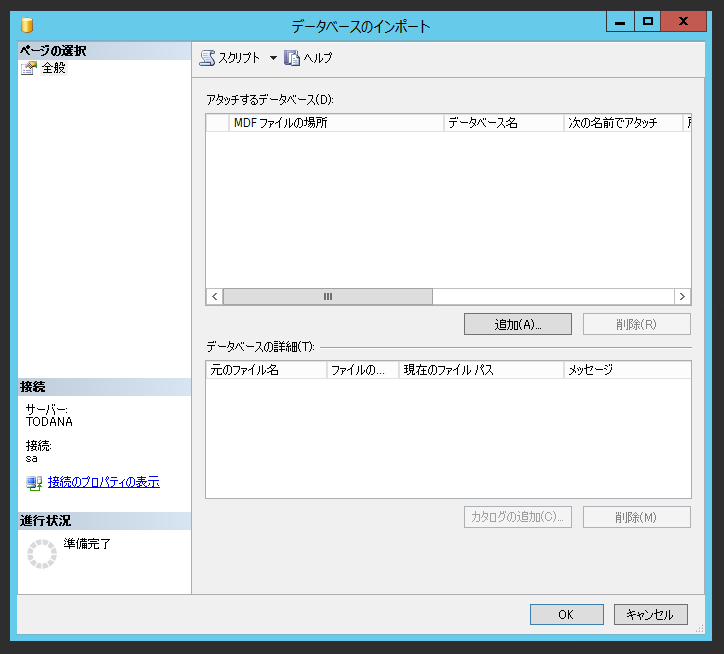The image size is (724, 654).
Task: Minimize the データベースのインポート window
Action: coord(620,22)
